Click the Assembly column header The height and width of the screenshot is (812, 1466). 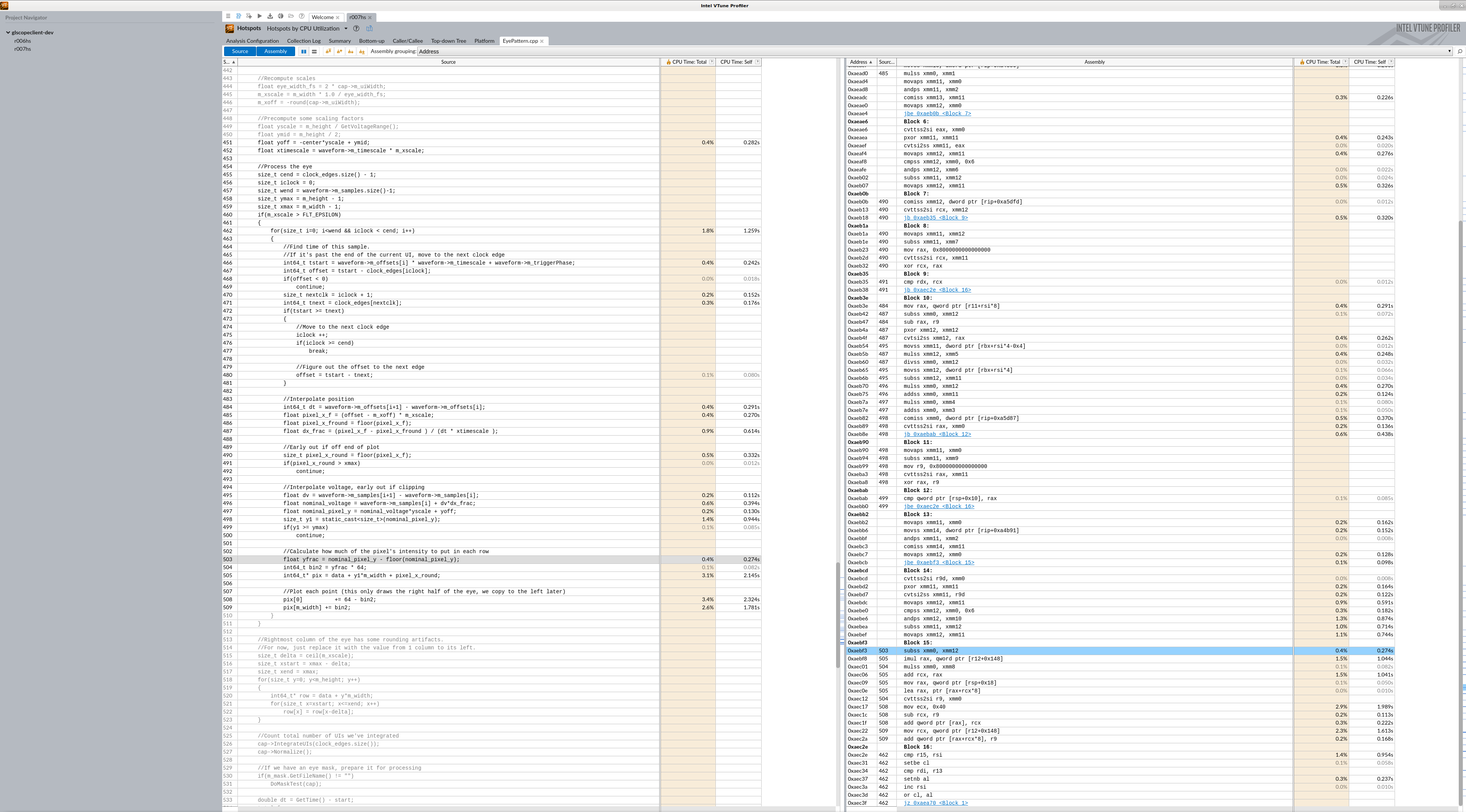1095,62
